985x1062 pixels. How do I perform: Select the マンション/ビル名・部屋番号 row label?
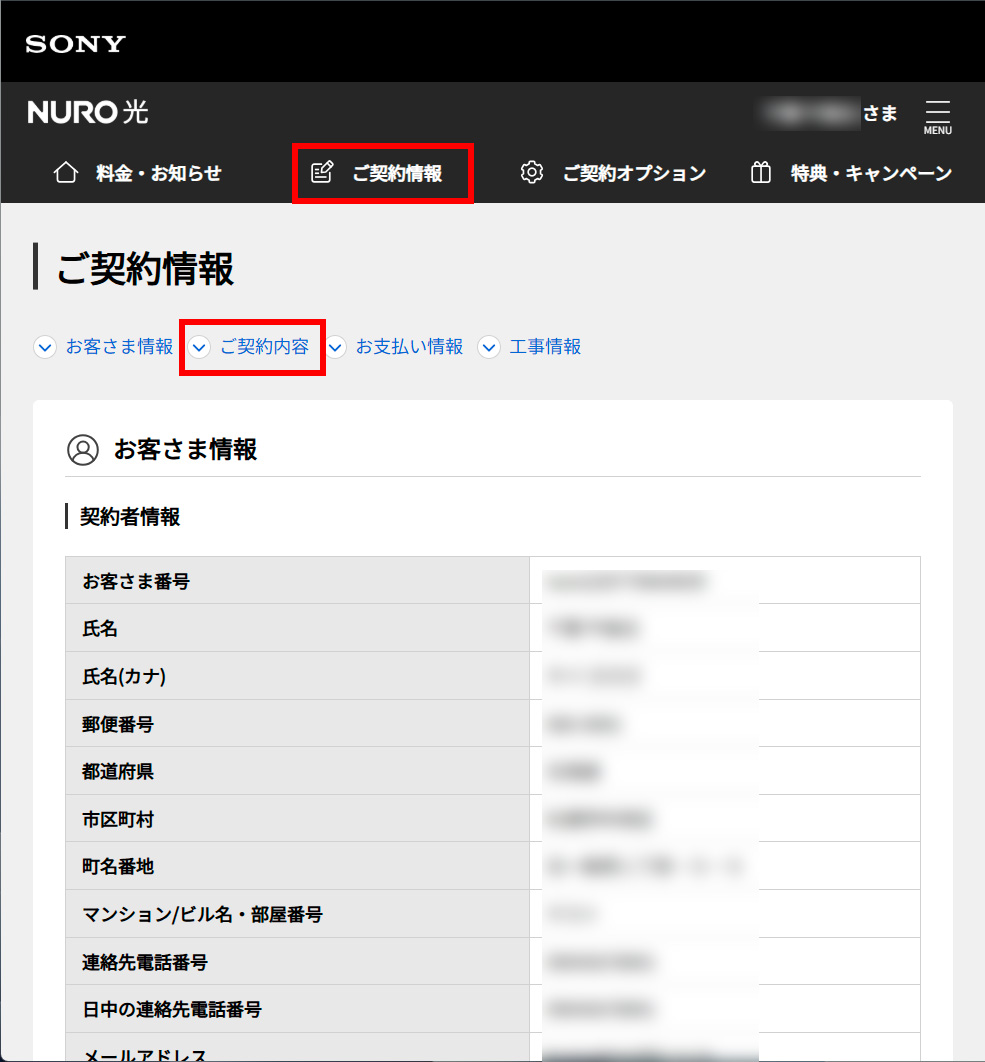[x=203, y=914]
